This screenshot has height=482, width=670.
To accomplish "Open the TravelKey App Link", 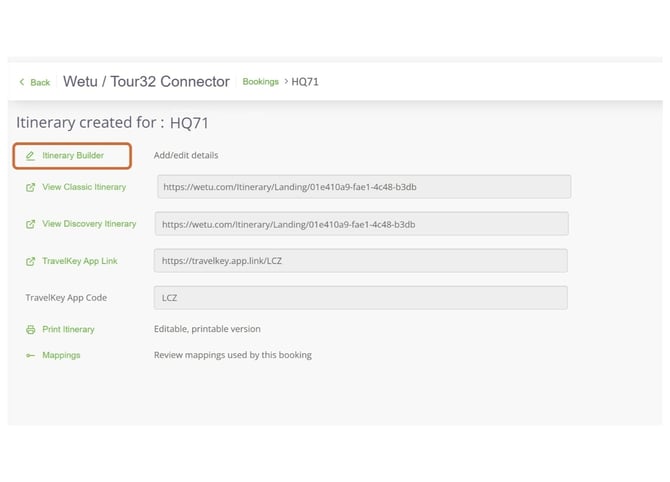I will 80,261.
